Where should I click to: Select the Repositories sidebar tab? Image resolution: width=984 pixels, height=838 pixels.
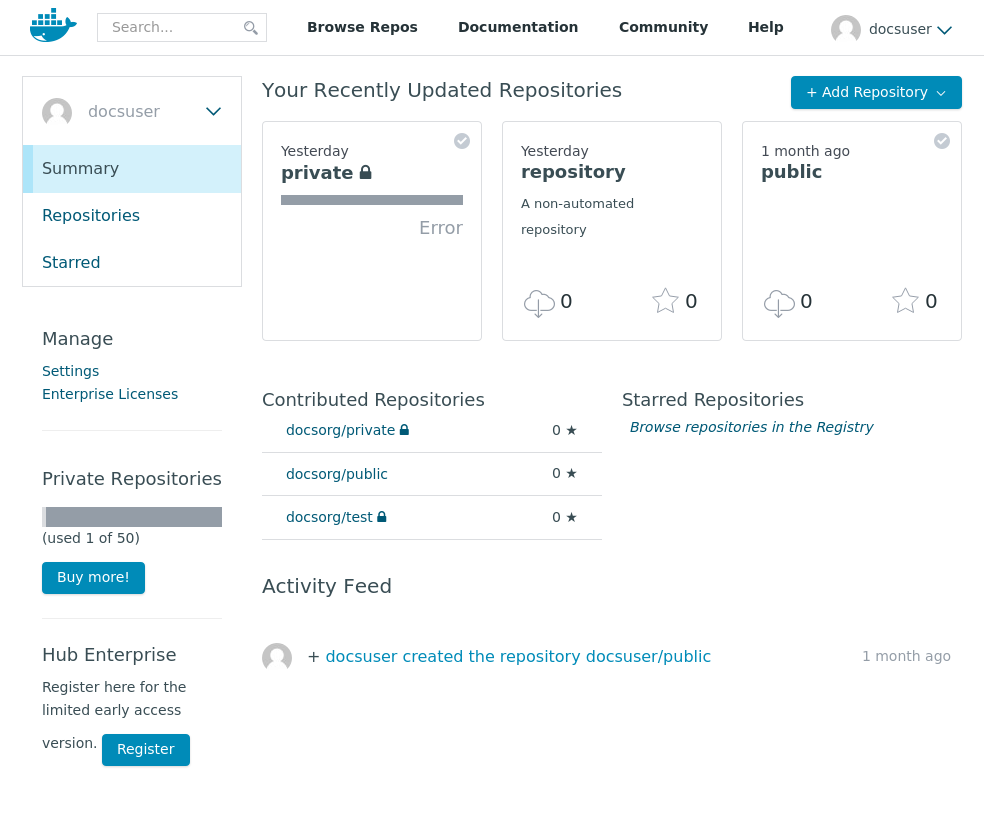pyautogui.click(x=91, y=215)
